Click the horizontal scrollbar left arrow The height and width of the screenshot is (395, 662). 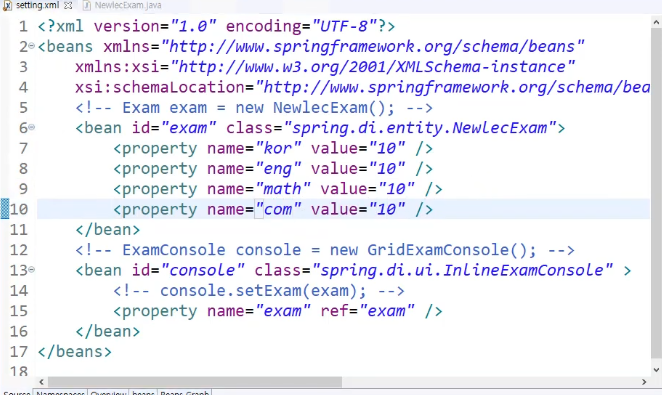[41, 381]
